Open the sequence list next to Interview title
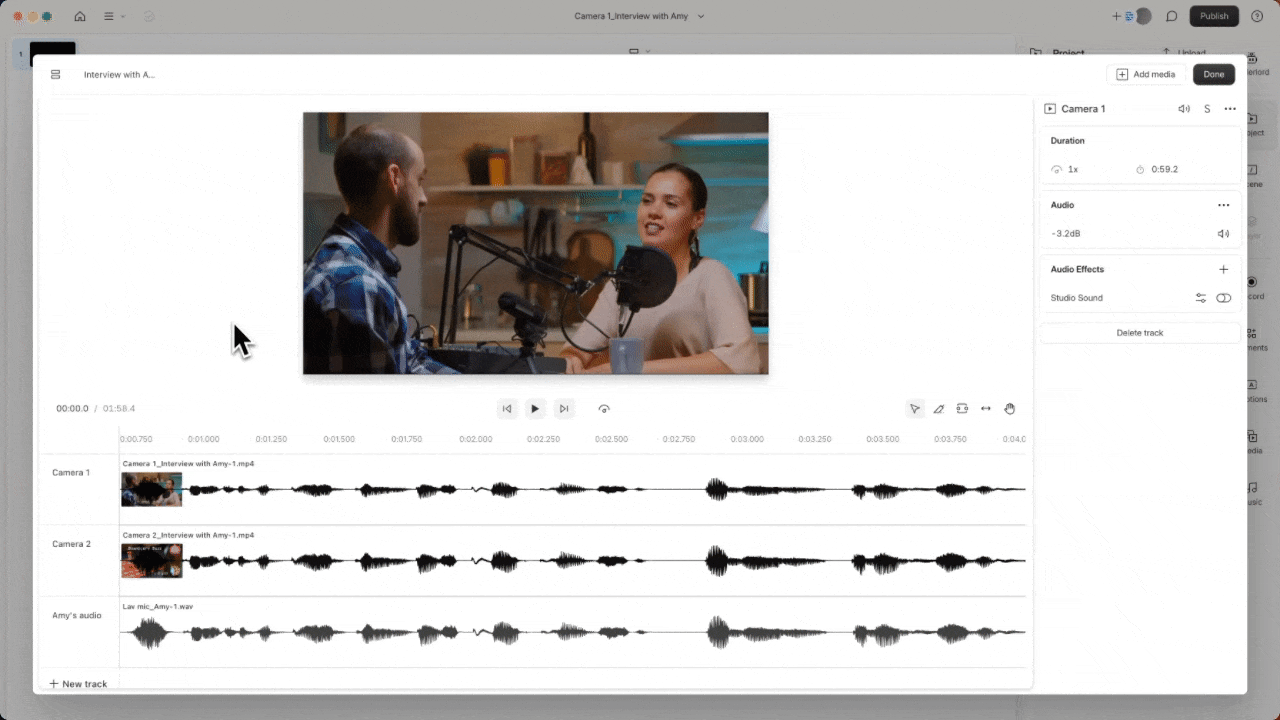This screenshot has width=1280, height=720. (56, 75)
